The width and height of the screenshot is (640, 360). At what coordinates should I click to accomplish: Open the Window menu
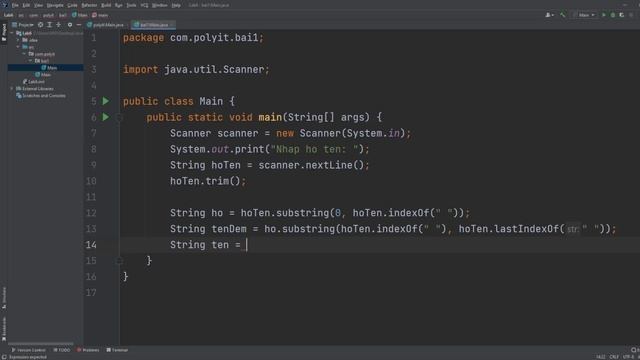coord(160,5)
